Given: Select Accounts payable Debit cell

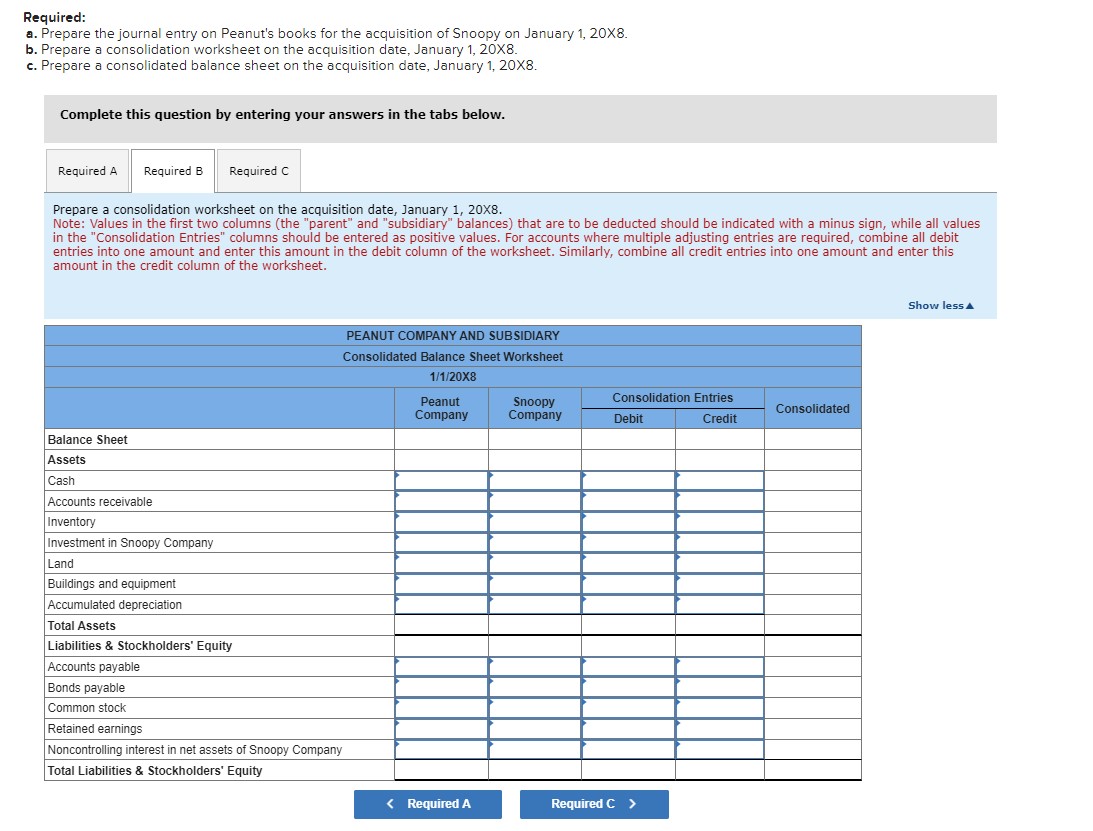Looking at the screenshot, I should (628, 667).
